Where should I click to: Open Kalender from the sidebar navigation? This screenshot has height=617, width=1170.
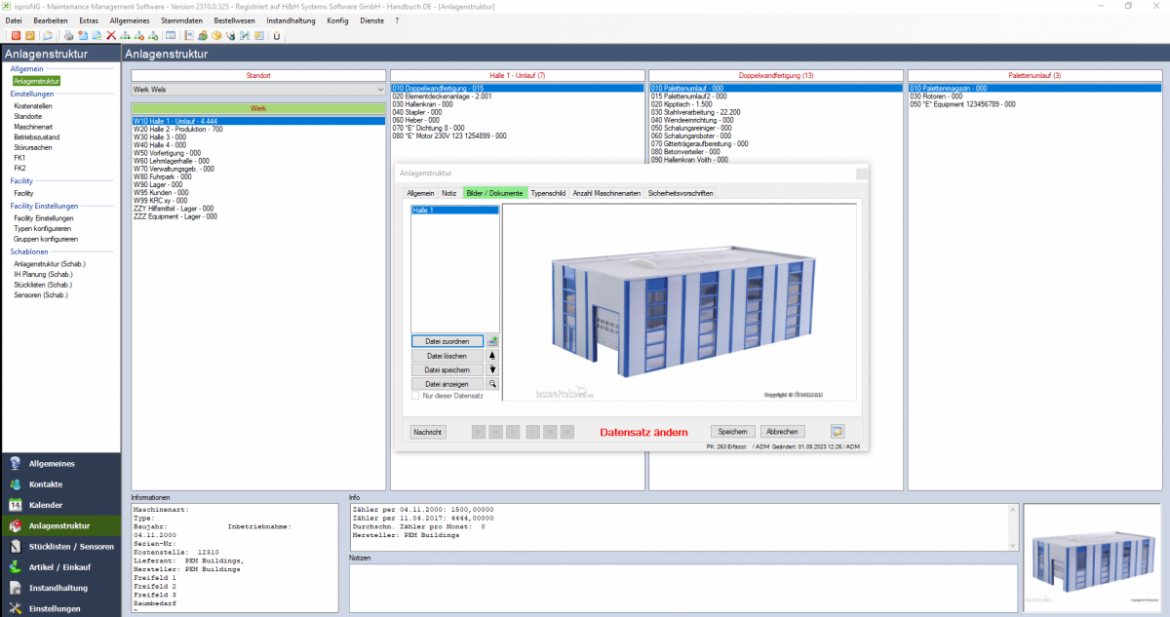[x=45, y=505]
